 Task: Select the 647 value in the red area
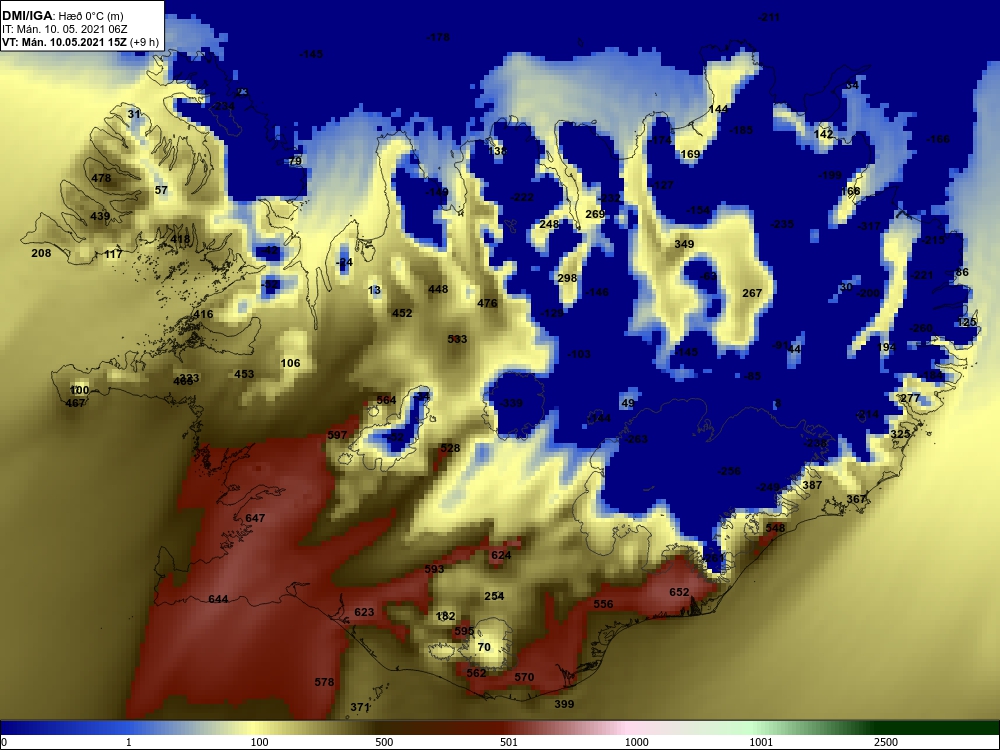[x=255, y=518]
